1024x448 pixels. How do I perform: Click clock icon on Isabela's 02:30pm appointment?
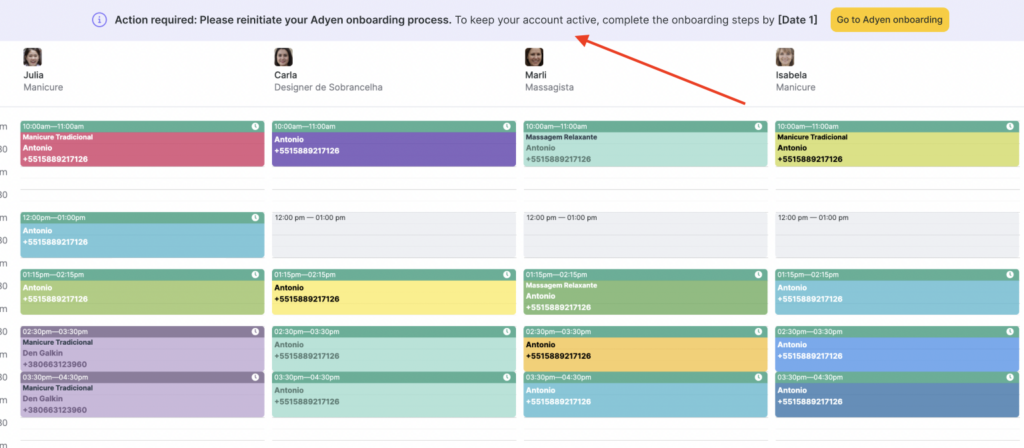(x=1010, y=331)
